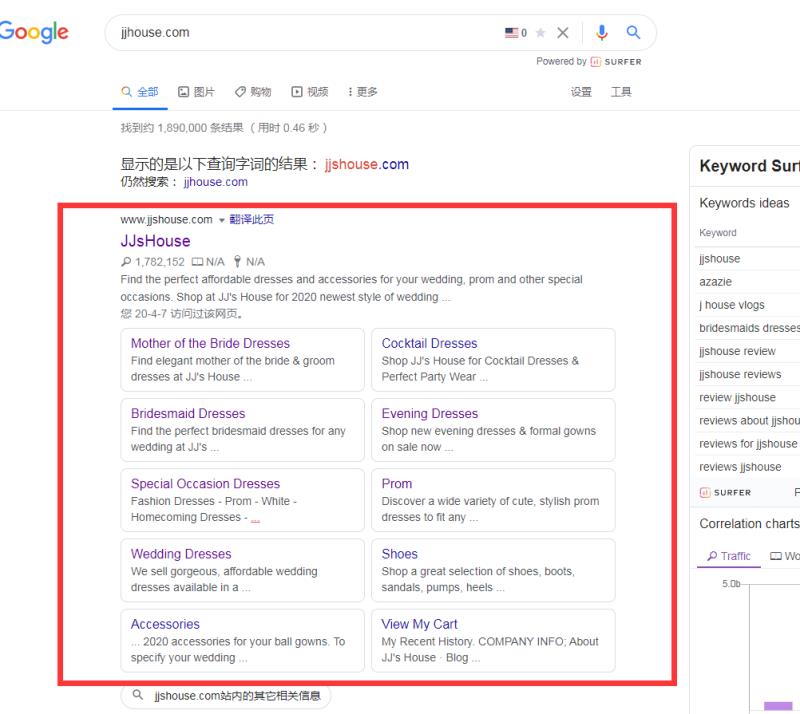Switch to the 购物 shopping tab
Viewport: 800px width, 714px height.
[x=253, y=92]
